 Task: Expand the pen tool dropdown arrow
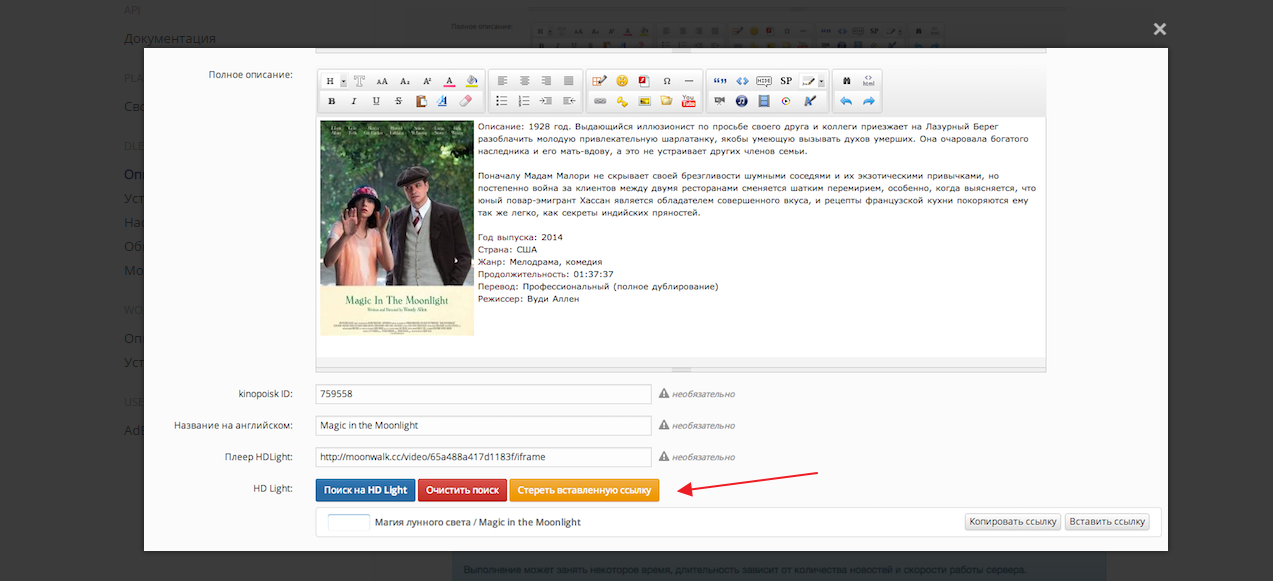[821, 81]
